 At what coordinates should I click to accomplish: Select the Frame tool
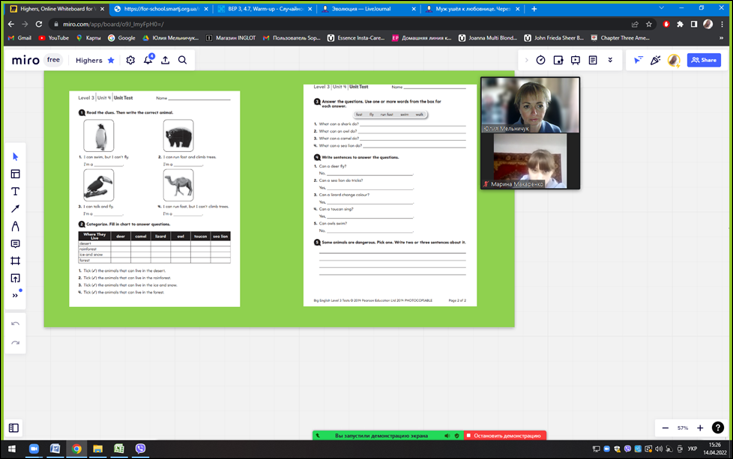point(15,261)
